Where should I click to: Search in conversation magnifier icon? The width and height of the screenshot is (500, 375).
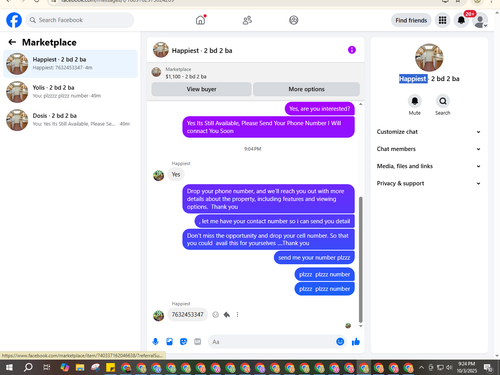click(x=443, y=101)
